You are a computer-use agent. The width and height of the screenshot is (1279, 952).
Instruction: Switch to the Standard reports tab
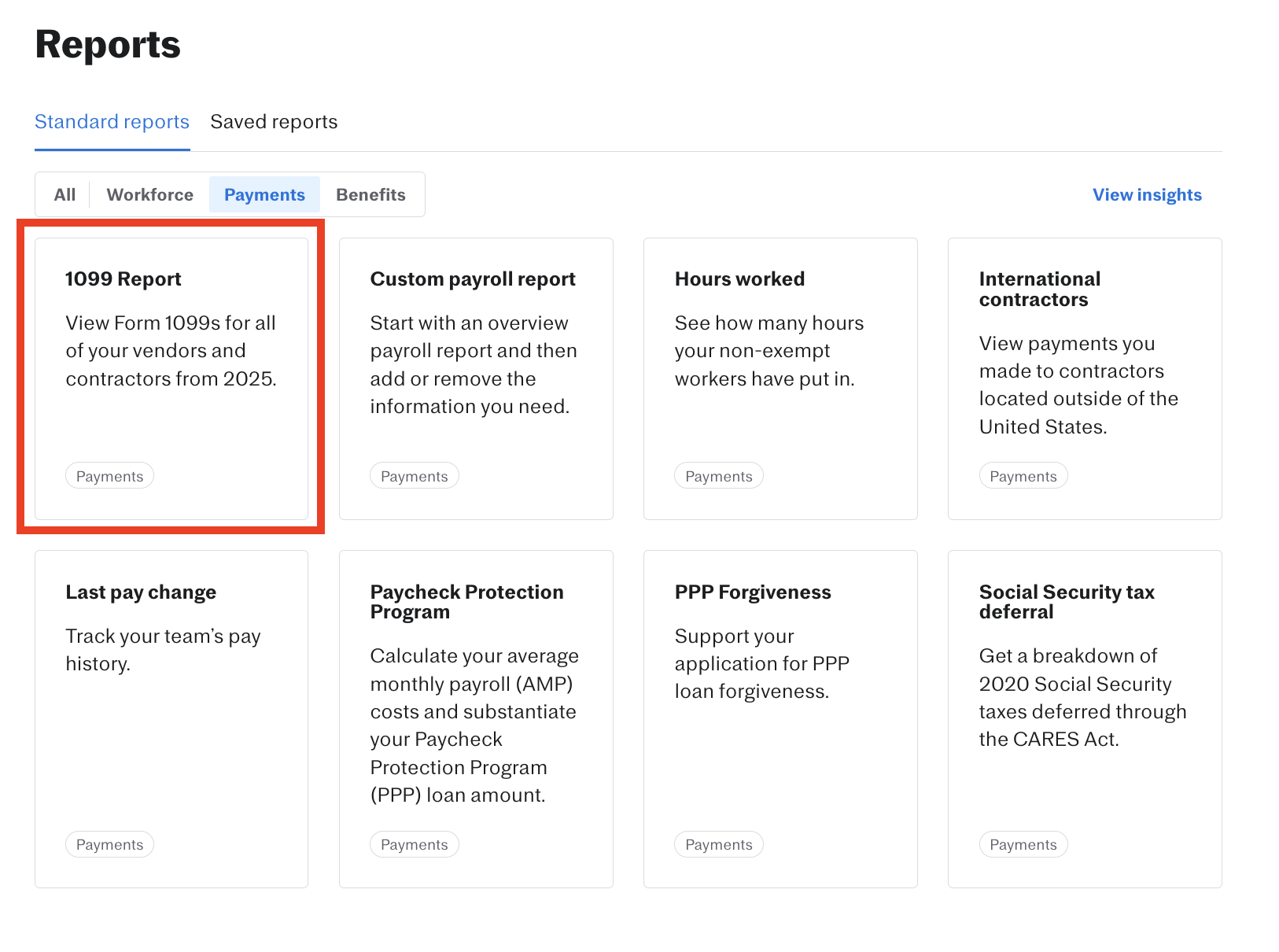pyautogui.click(x=112, y=122)
